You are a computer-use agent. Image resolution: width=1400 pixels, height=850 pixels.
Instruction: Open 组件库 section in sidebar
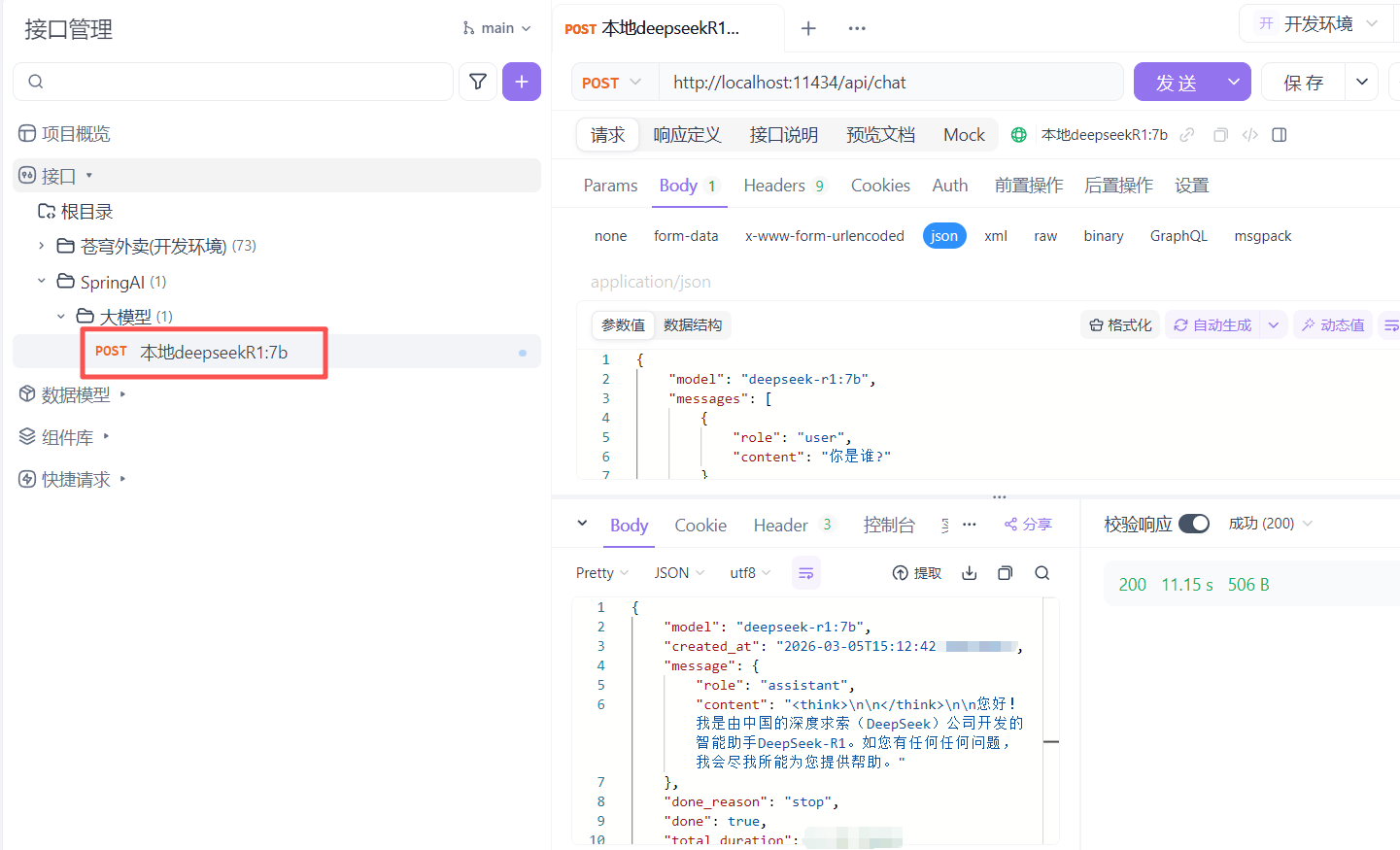coord(64,438)
